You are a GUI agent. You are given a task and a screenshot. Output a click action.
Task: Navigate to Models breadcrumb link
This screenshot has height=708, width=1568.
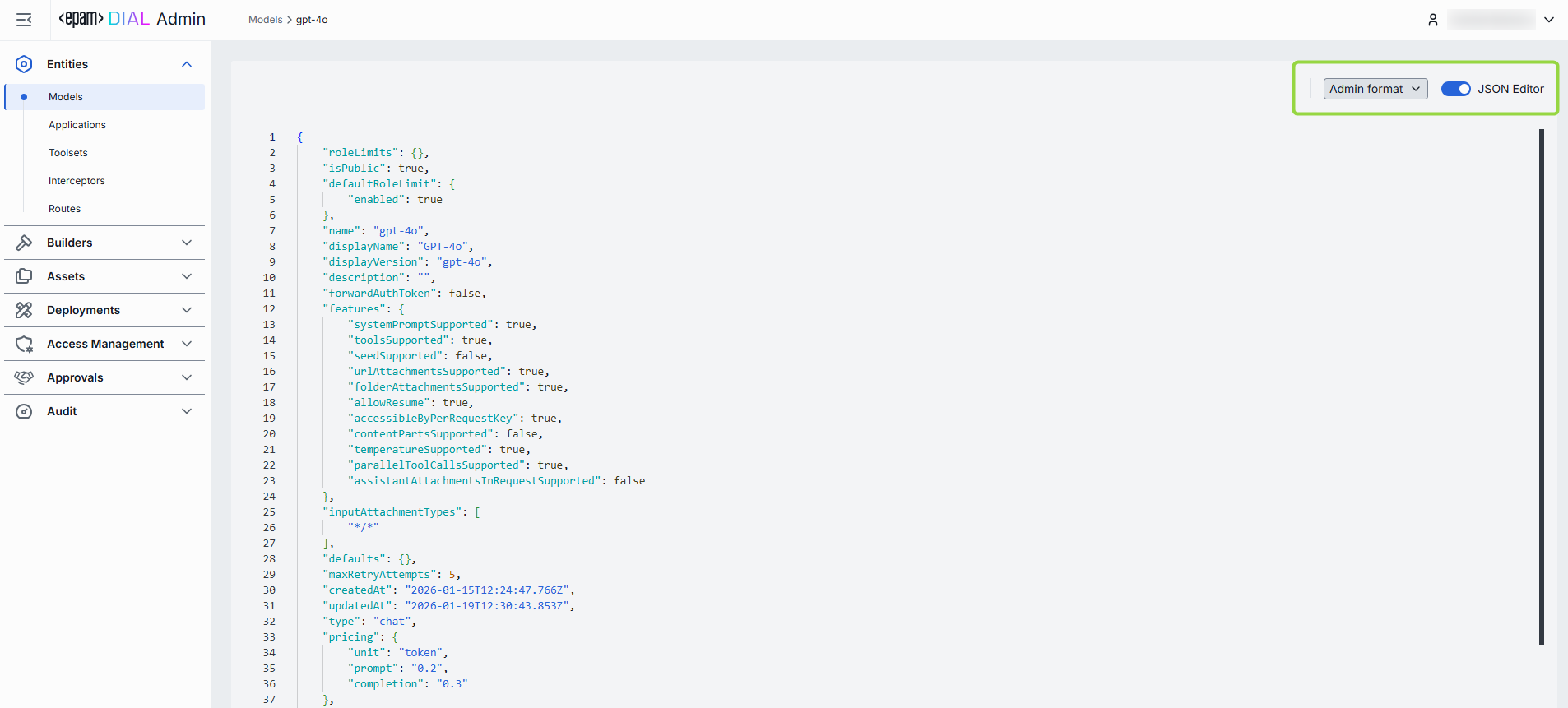(265, 20)
